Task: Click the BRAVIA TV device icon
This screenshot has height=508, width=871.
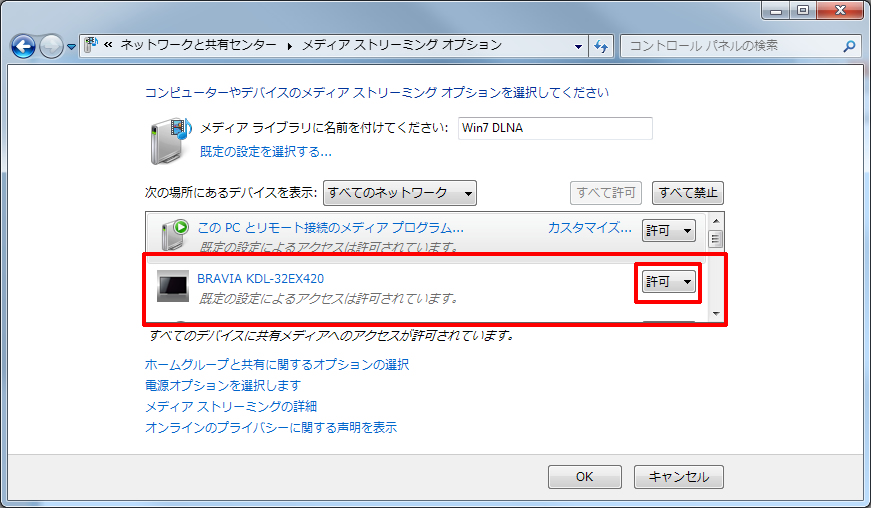Action: coord(173,286)
